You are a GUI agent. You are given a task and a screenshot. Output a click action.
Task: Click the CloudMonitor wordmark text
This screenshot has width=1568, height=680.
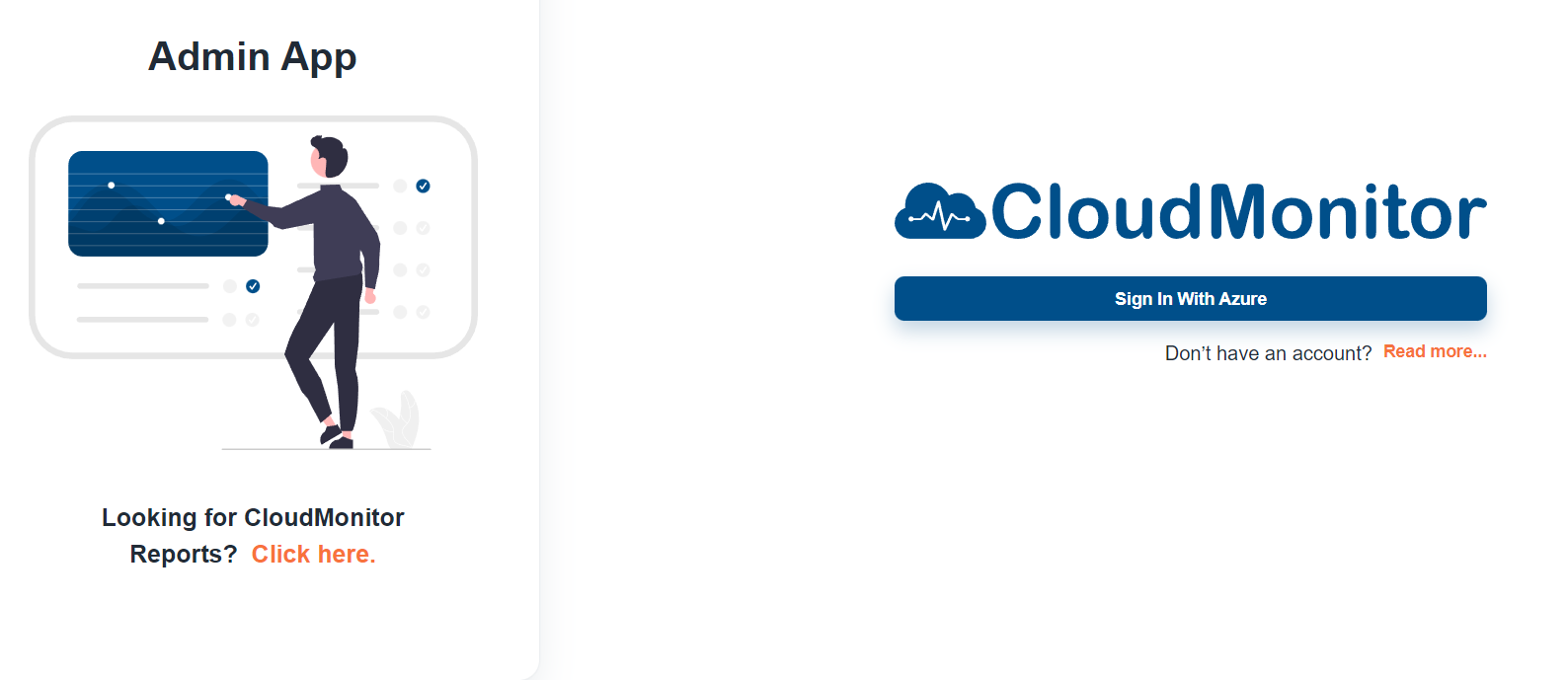1239,211
